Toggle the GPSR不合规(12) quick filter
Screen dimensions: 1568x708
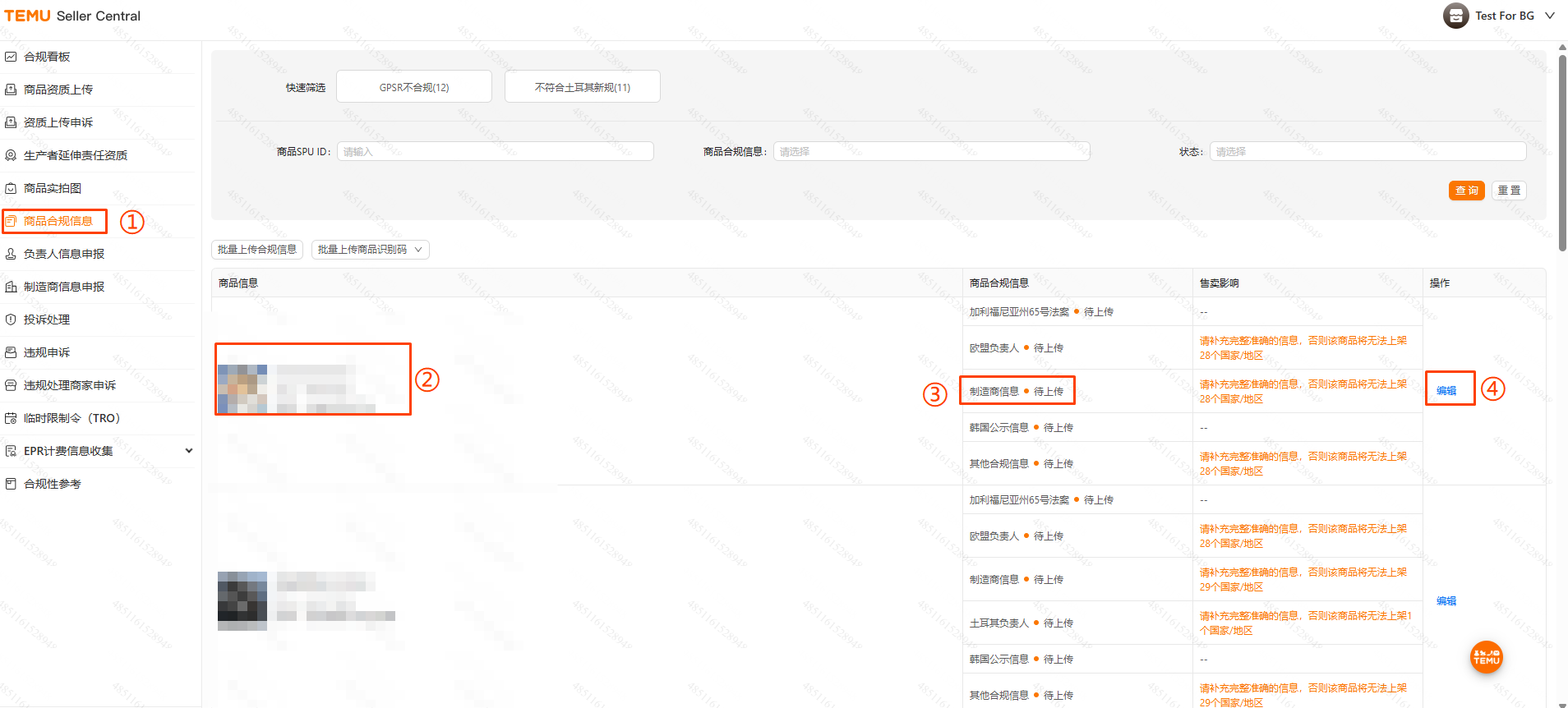tap(414, 87)
